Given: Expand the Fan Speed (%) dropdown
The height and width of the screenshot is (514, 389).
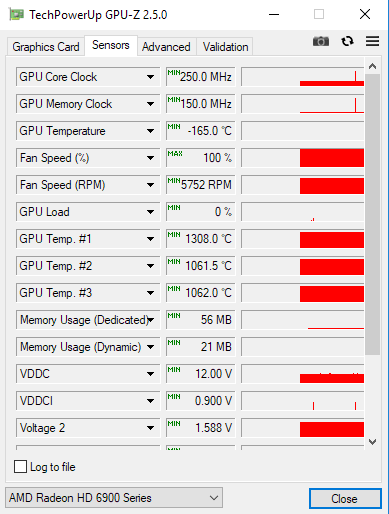Looking at the screenshot, I should pos(88,158).
